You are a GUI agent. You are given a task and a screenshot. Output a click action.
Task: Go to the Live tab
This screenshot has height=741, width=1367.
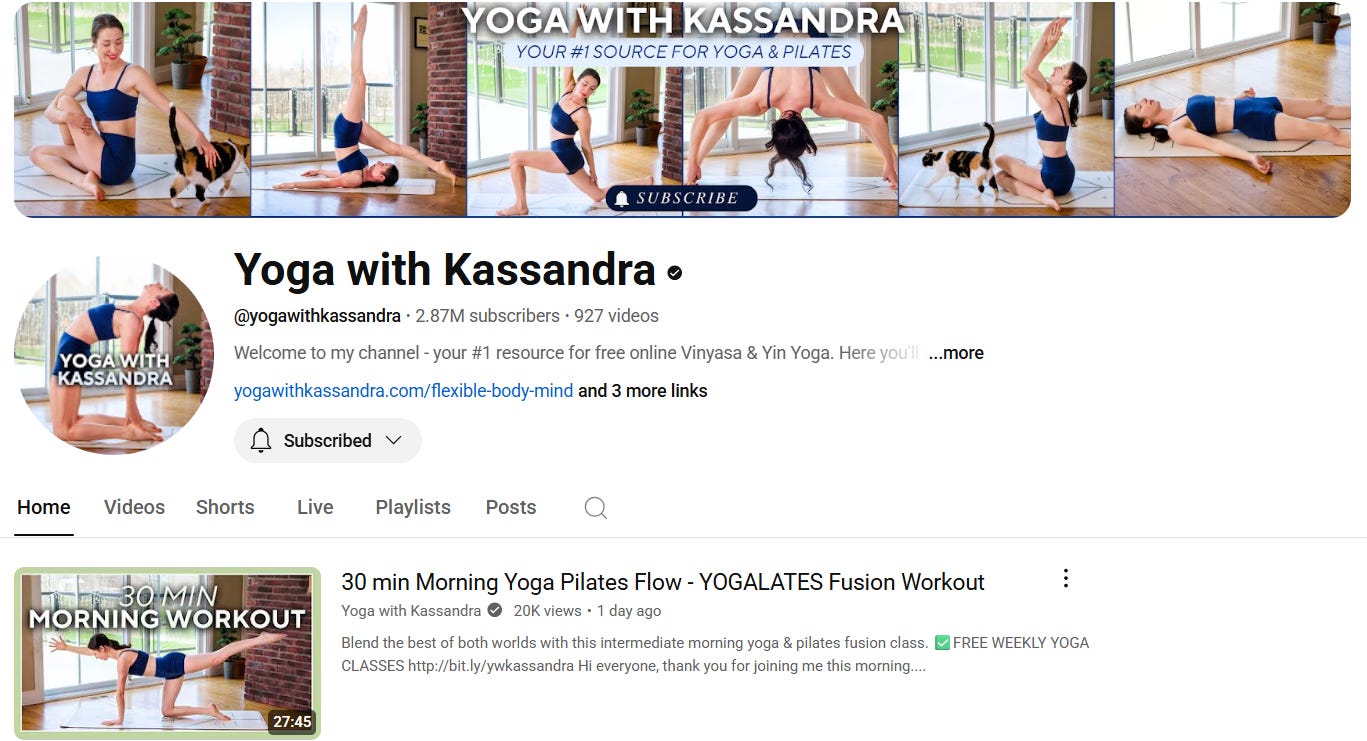(315, 508)
